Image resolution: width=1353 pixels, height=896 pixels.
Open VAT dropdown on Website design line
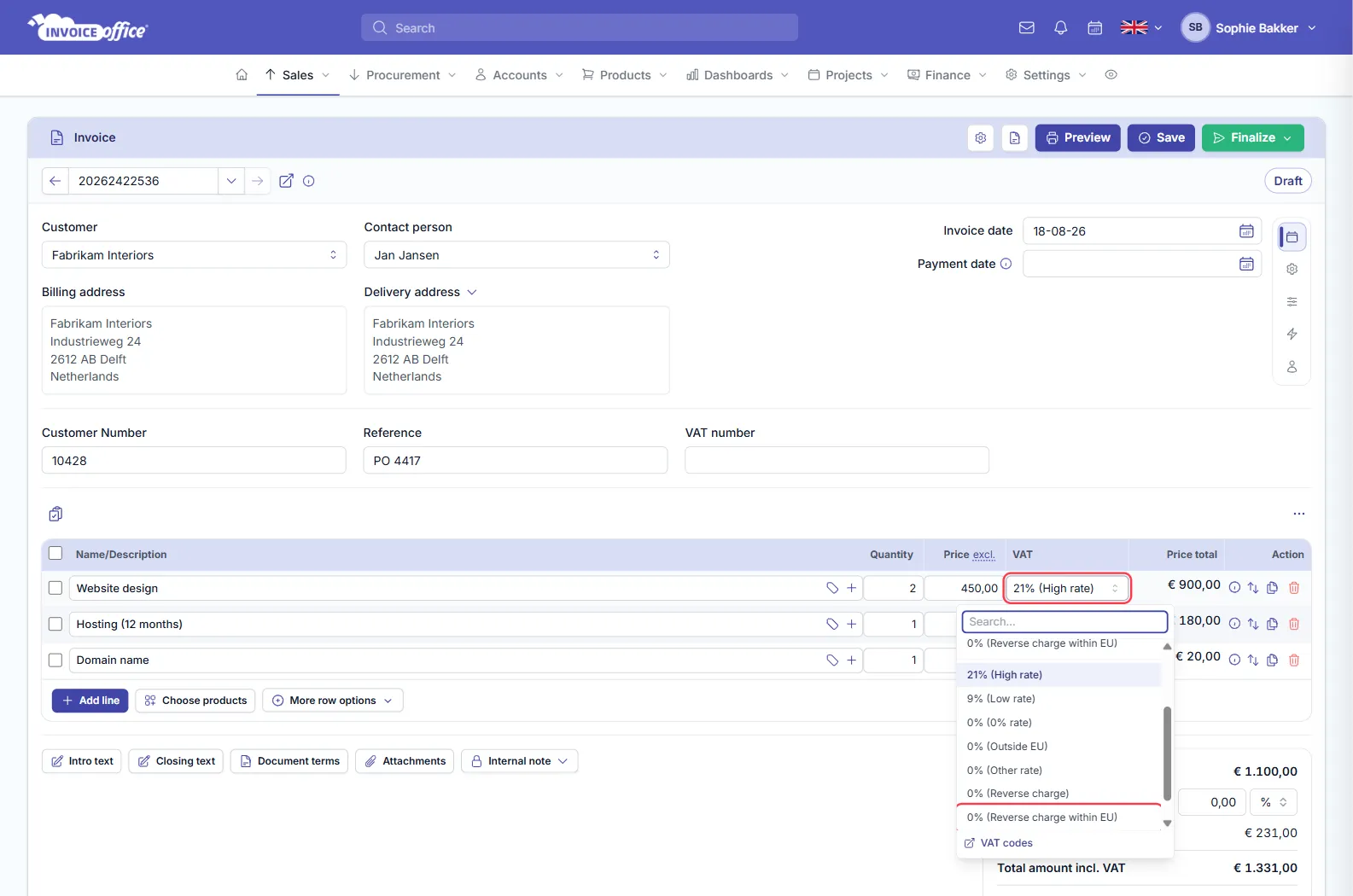click(x=1067, y=588)
